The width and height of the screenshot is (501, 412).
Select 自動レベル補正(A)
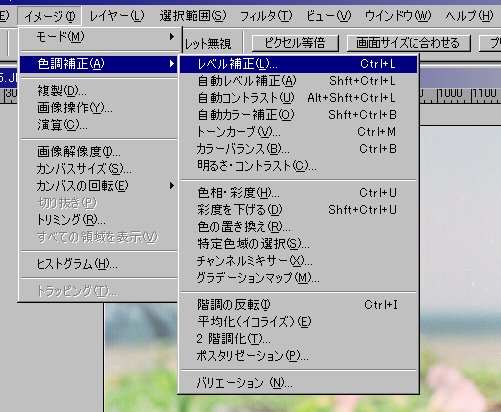(x=298, y=81)
